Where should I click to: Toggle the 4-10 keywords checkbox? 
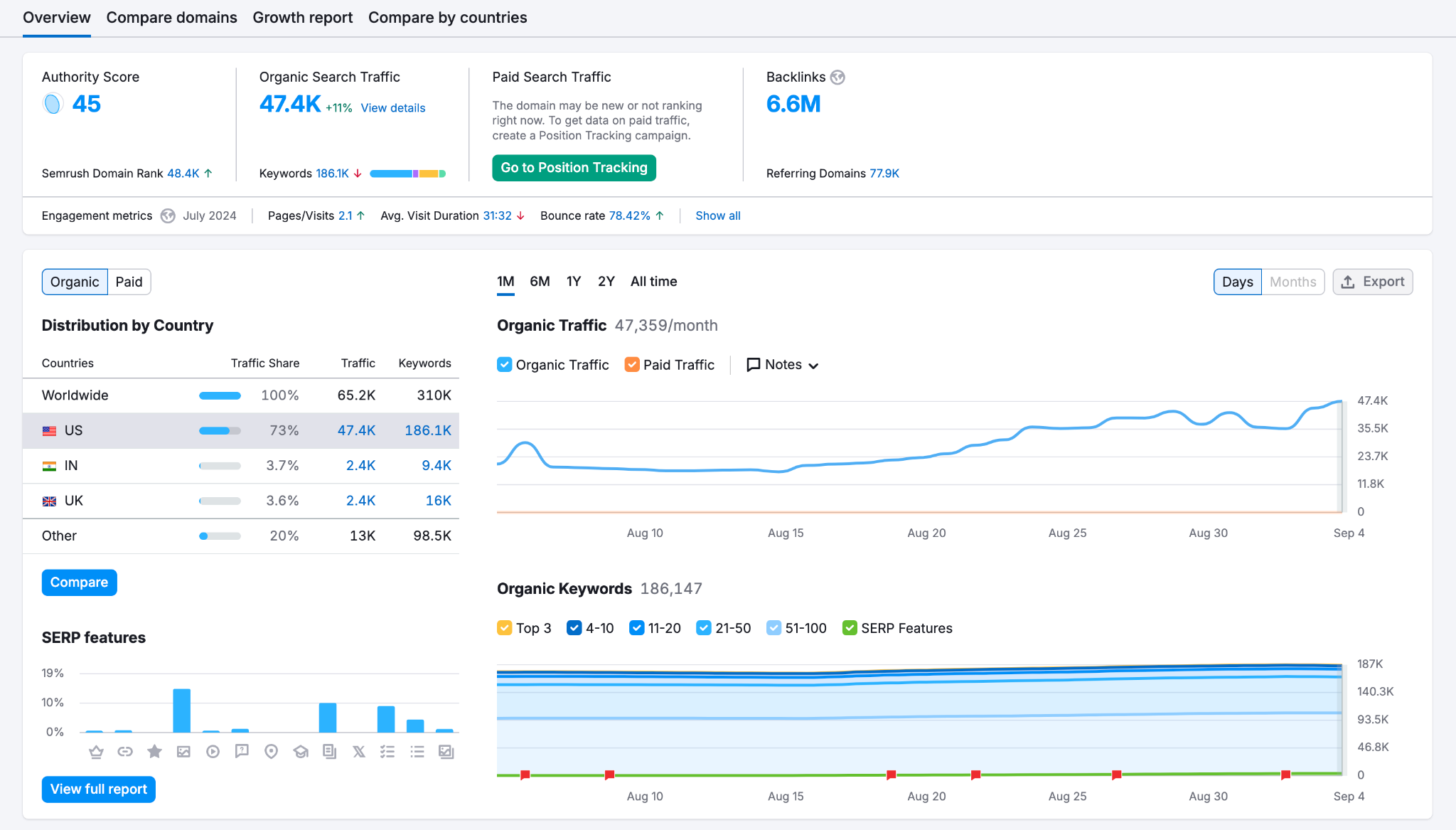tap(574, 628)
